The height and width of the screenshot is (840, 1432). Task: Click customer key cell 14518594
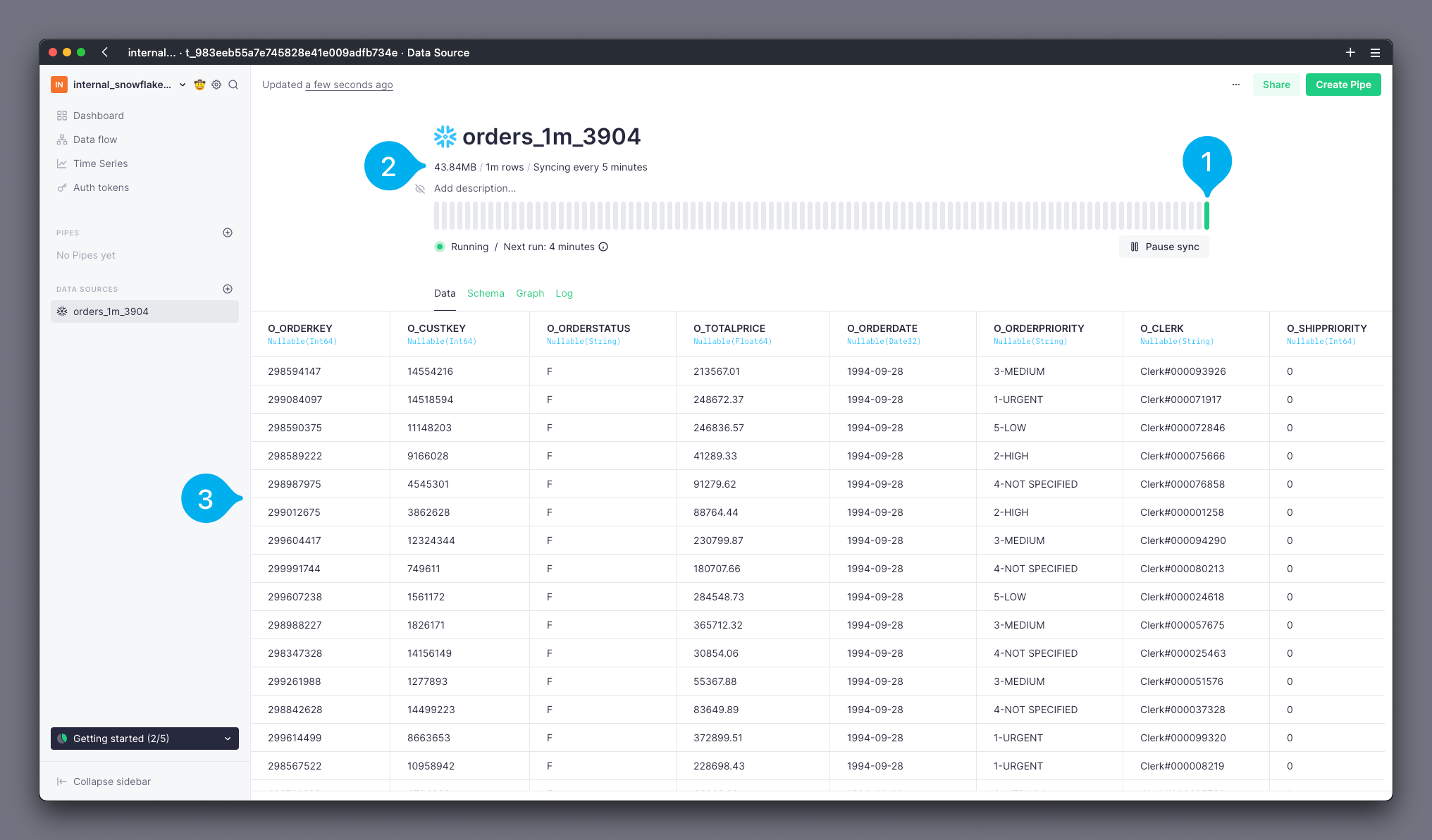459,400
